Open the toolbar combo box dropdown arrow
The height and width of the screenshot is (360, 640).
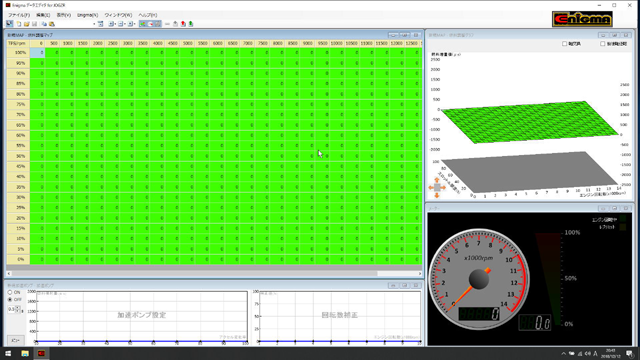point(94,24)
